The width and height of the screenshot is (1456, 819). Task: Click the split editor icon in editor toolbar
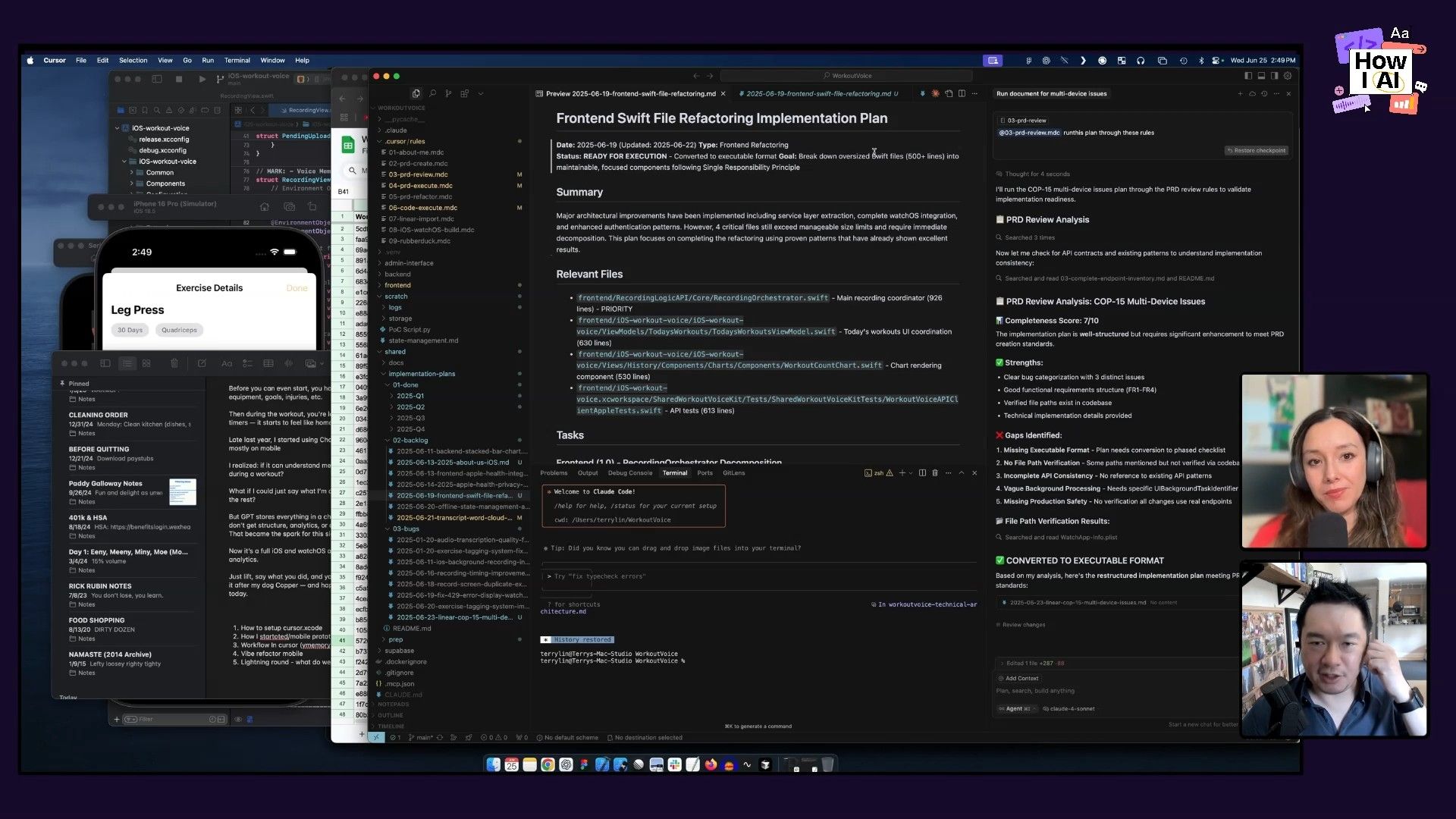pos(962,93)
